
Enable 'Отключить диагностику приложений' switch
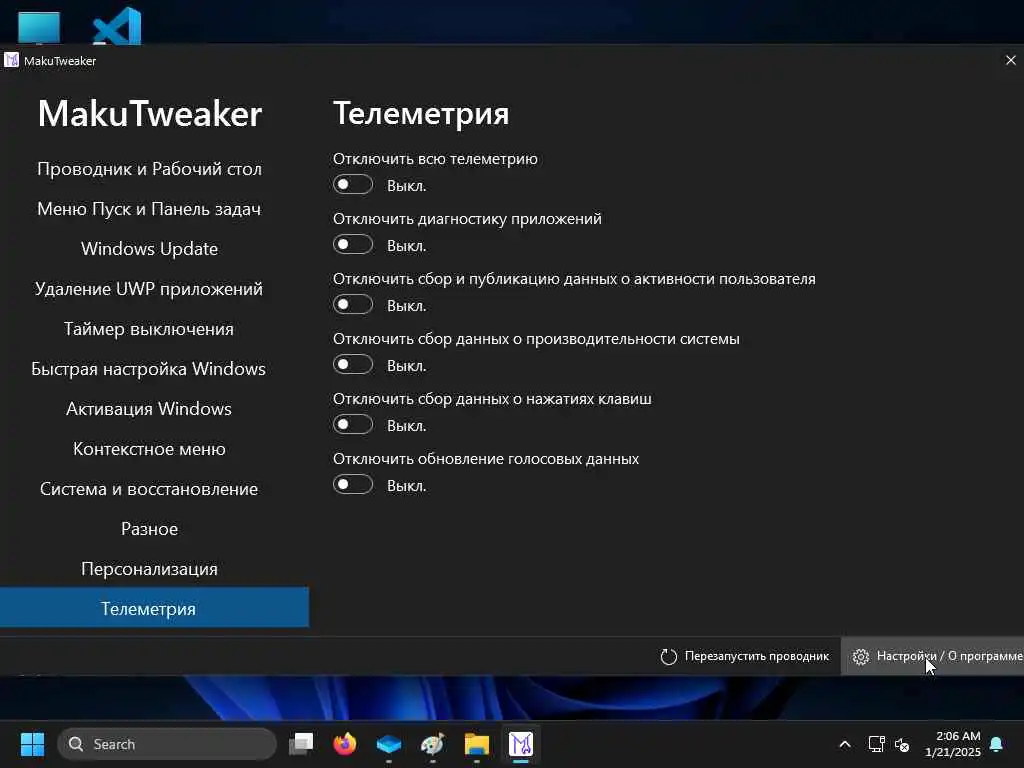(353, 245)
